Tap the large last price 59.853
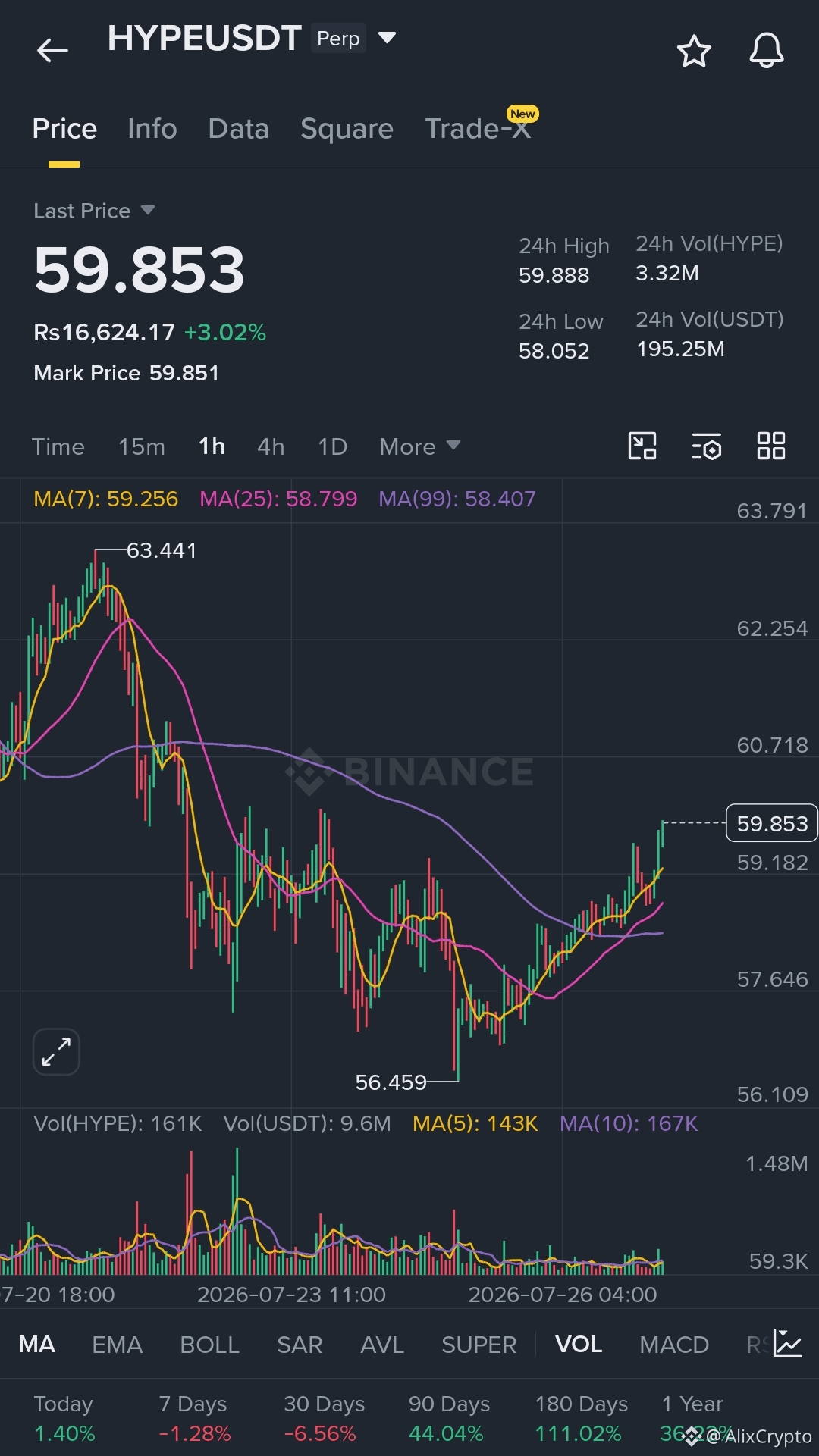The image size is (819, 1456). point(140,271)
